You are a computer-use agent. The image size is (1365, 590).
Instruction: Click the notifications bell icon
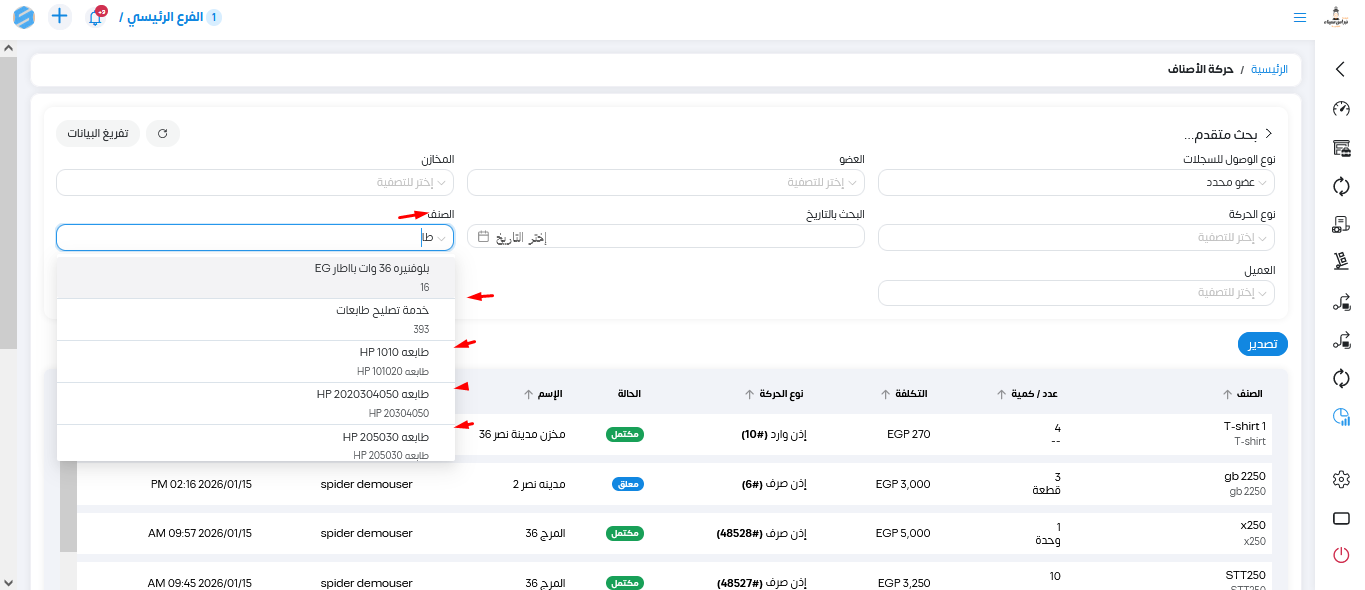pyautogui.click(x=96, y=17)
